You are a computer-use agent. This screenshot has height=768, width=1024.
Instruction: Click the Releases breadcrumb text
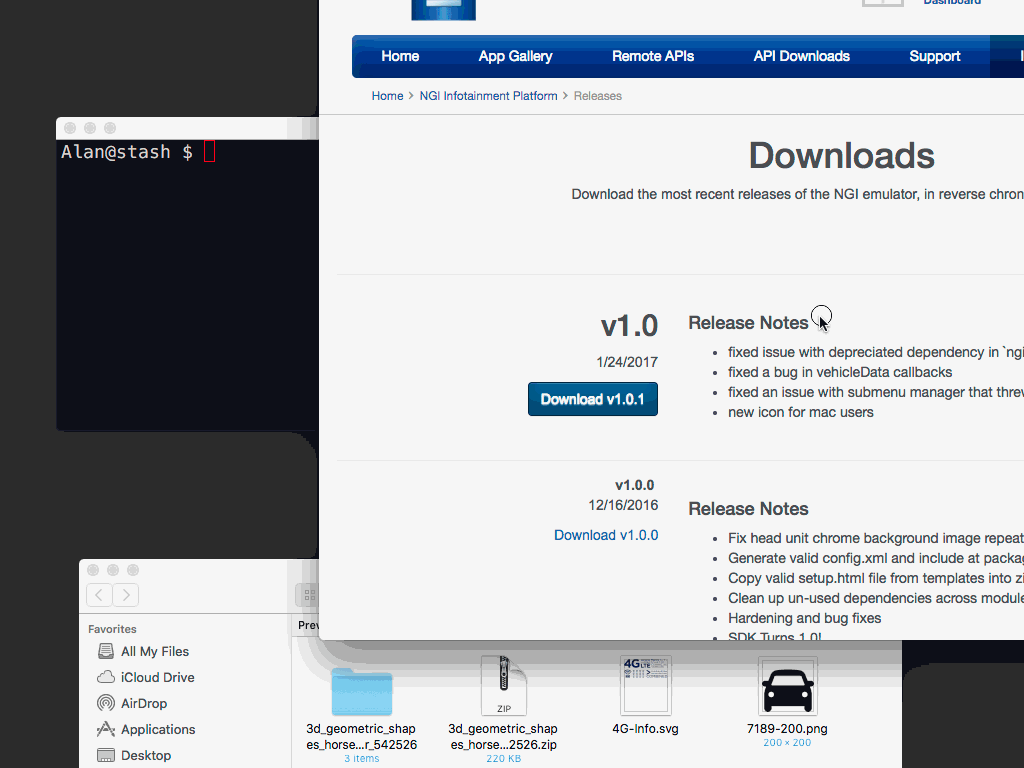(x=598, y=96)
